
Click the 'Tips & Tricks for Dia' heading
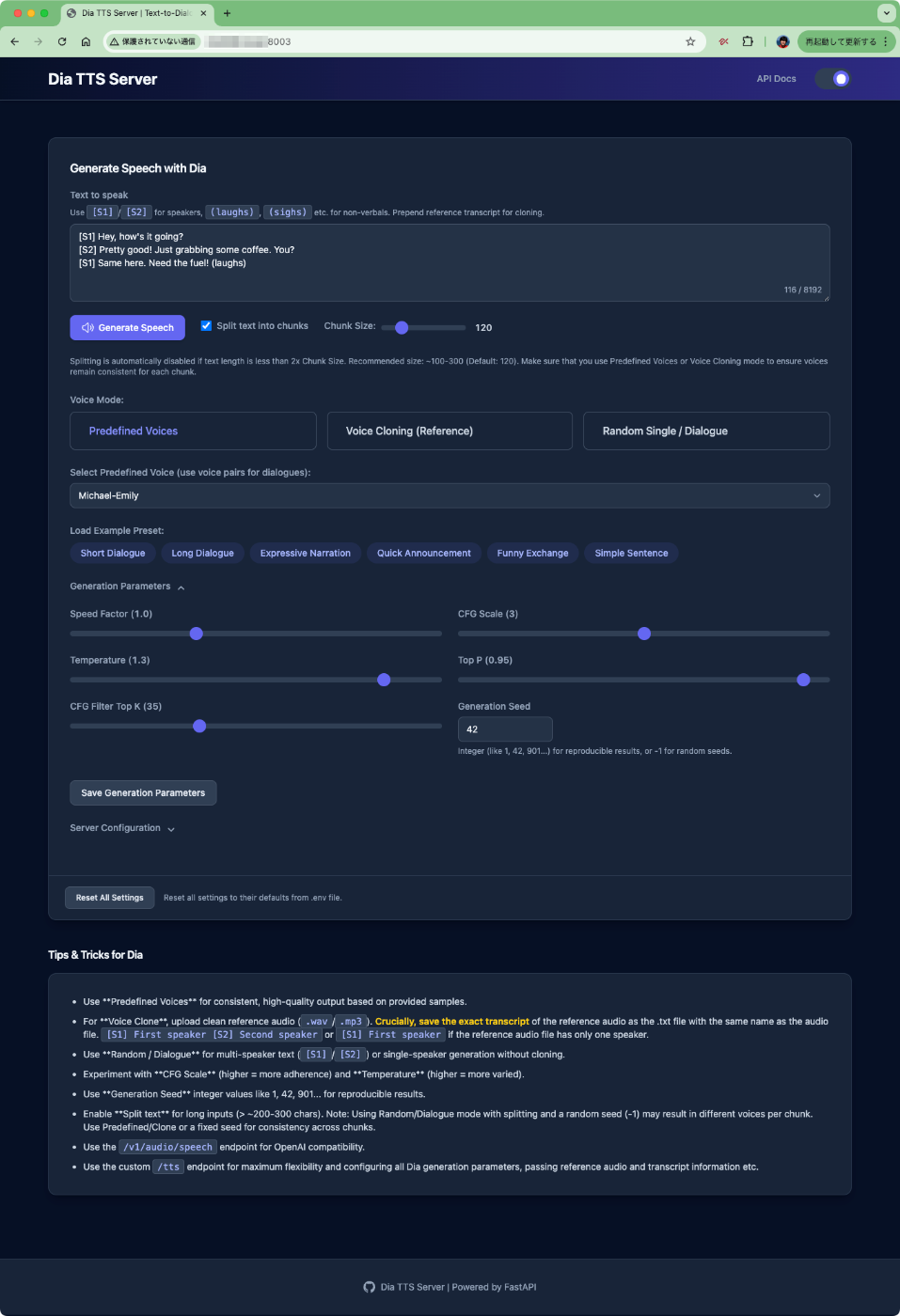pyautogui.click(x=95, y=955)
